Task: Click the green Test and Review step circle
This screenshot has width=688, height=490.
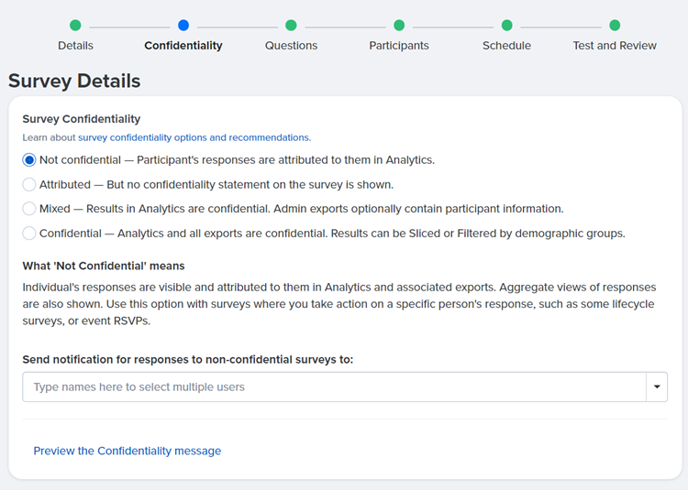Action: (x=615, y=25)
